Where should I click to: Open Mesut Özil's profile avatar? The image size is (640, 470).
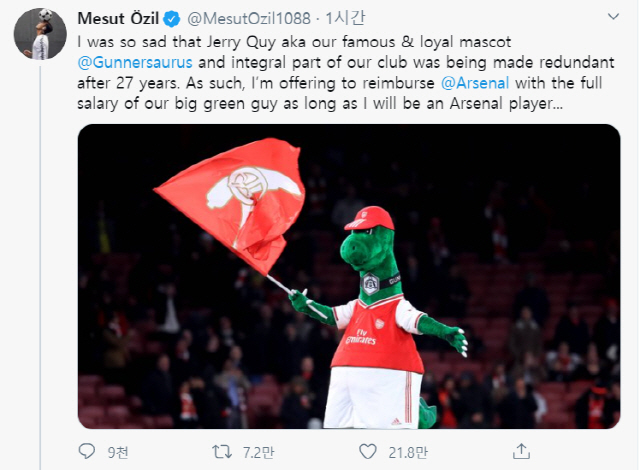click(39, 35)
